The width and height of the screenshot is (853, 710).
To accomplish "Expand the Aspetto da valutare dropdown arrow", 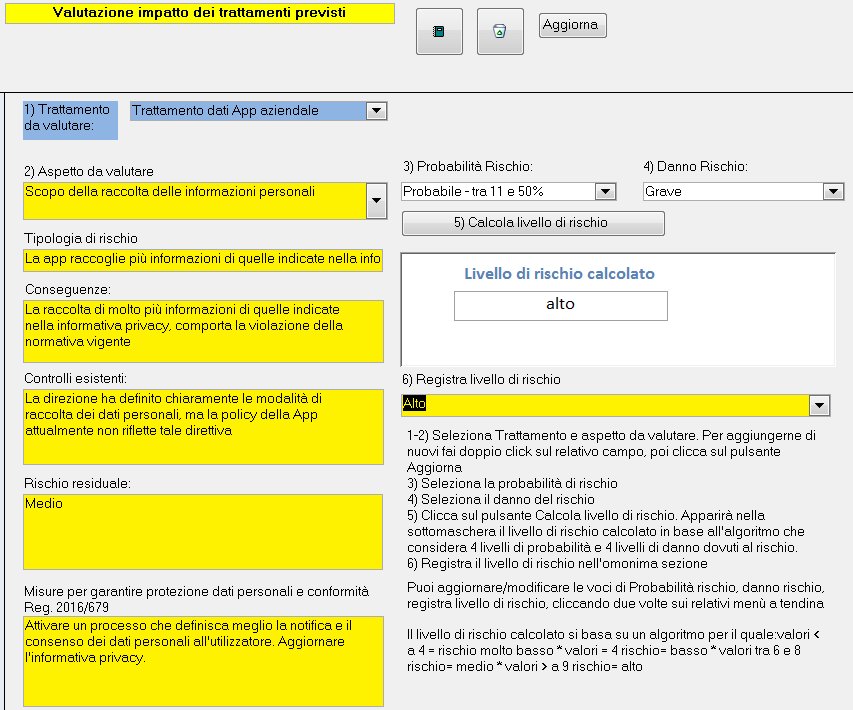I will coord(375,201).
